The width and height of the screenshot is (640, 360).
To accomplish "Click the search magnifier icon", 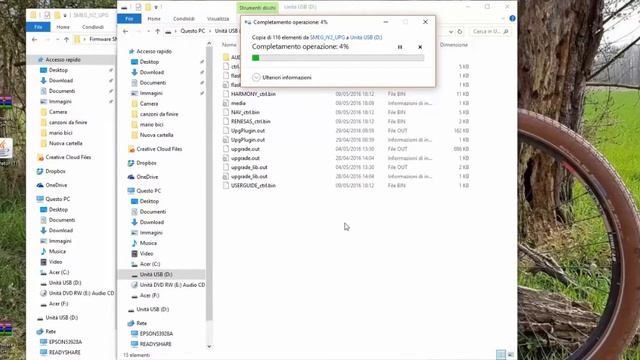I will coord(506,31).
